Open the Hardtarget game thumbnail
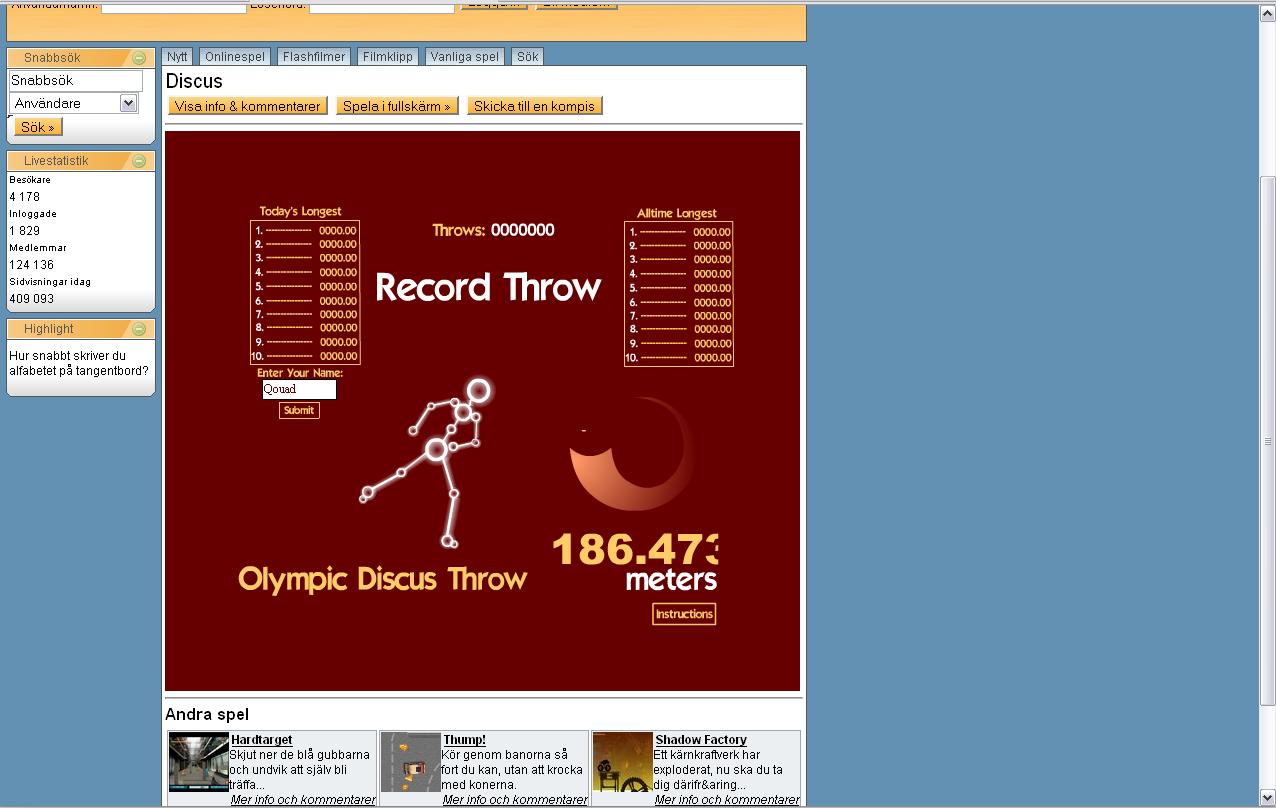Viewport: 1276px width, 808px height. [198, 763]
